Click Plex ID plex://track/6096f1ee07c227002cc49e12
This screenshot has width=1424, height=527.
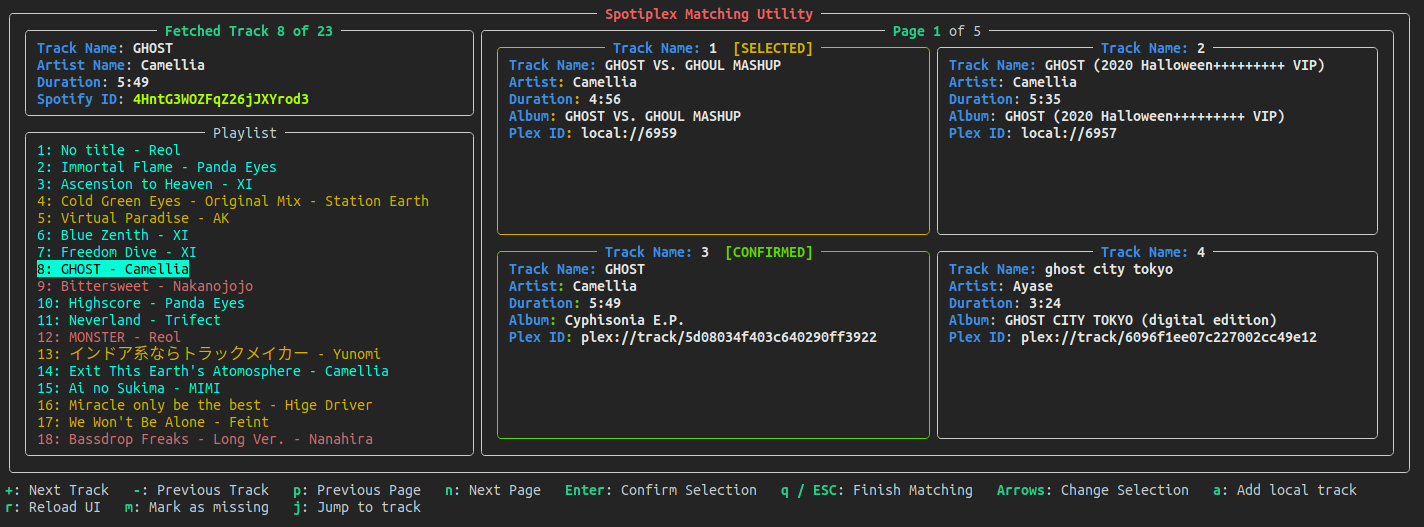1169,337
